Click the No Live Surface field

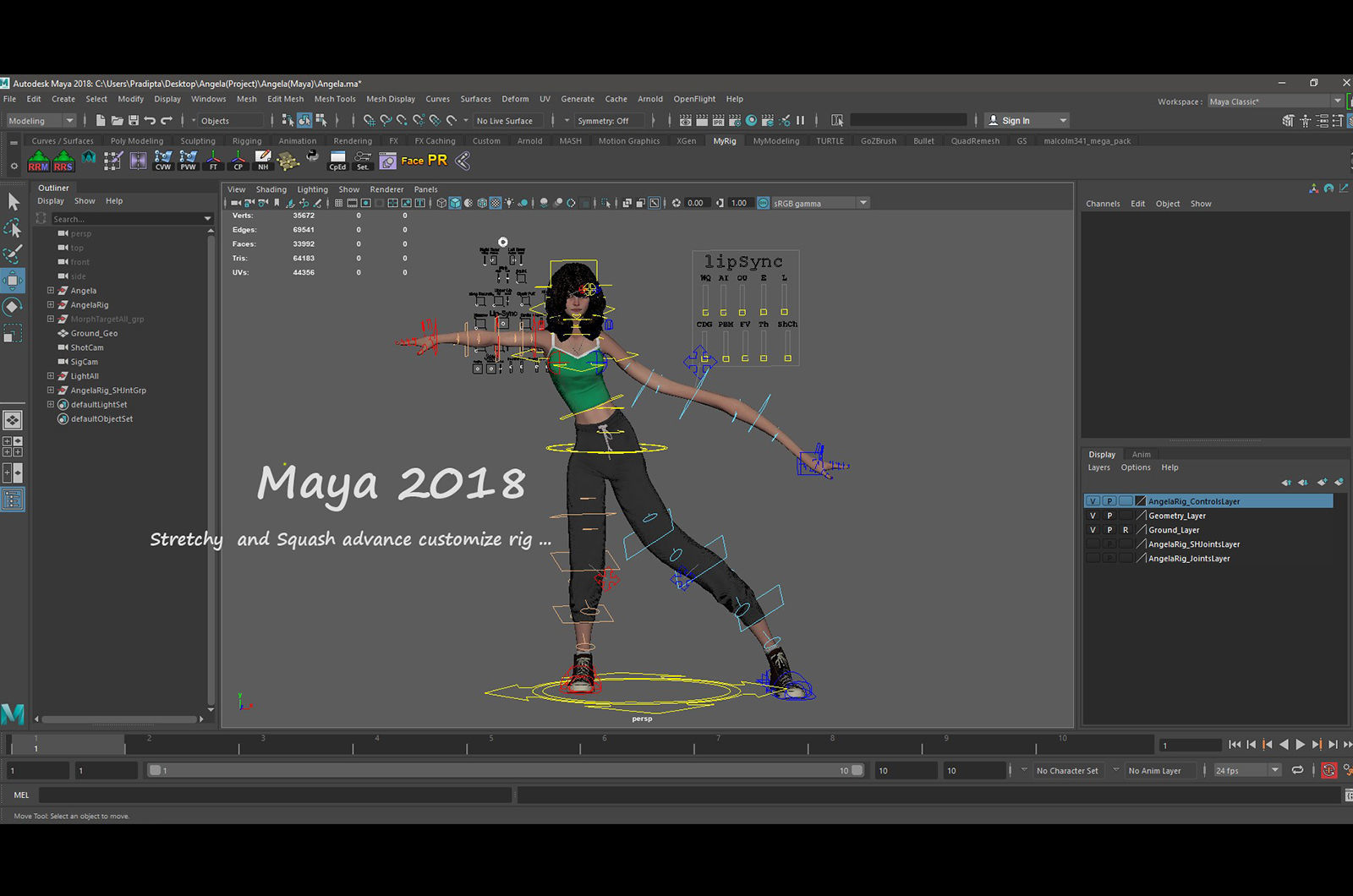click(x=510, y=121)
